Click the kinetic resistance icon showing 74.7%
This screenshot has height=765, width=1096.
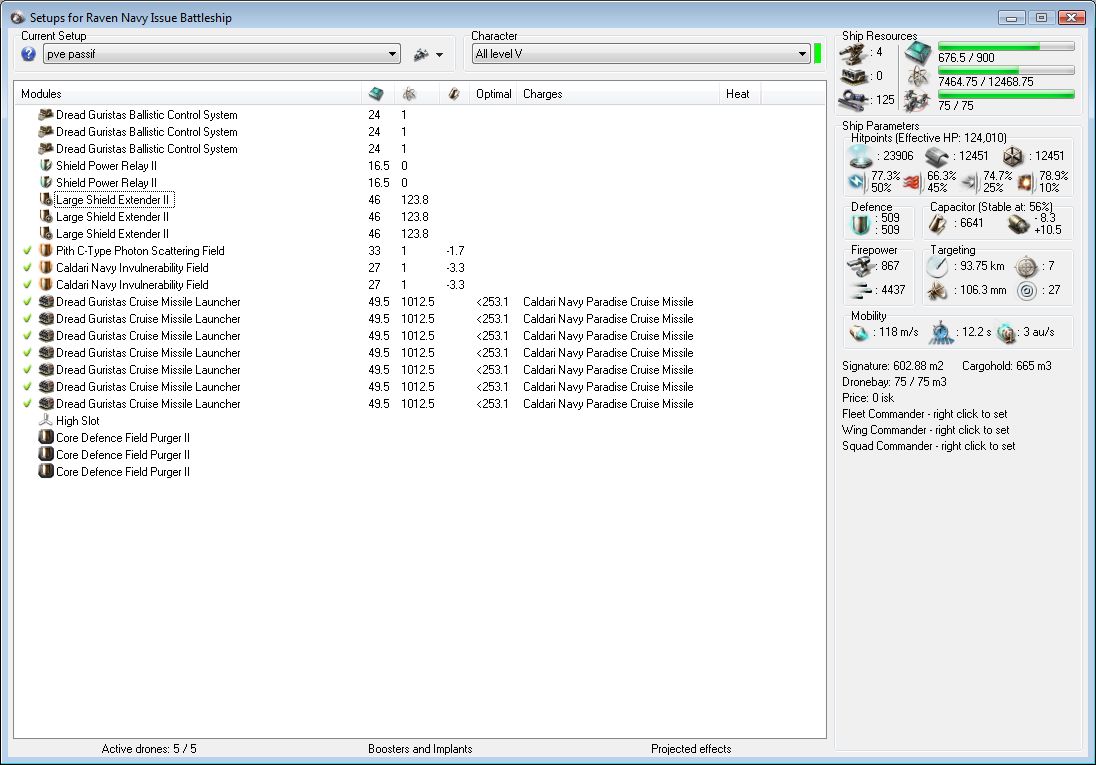coord(969,182)
